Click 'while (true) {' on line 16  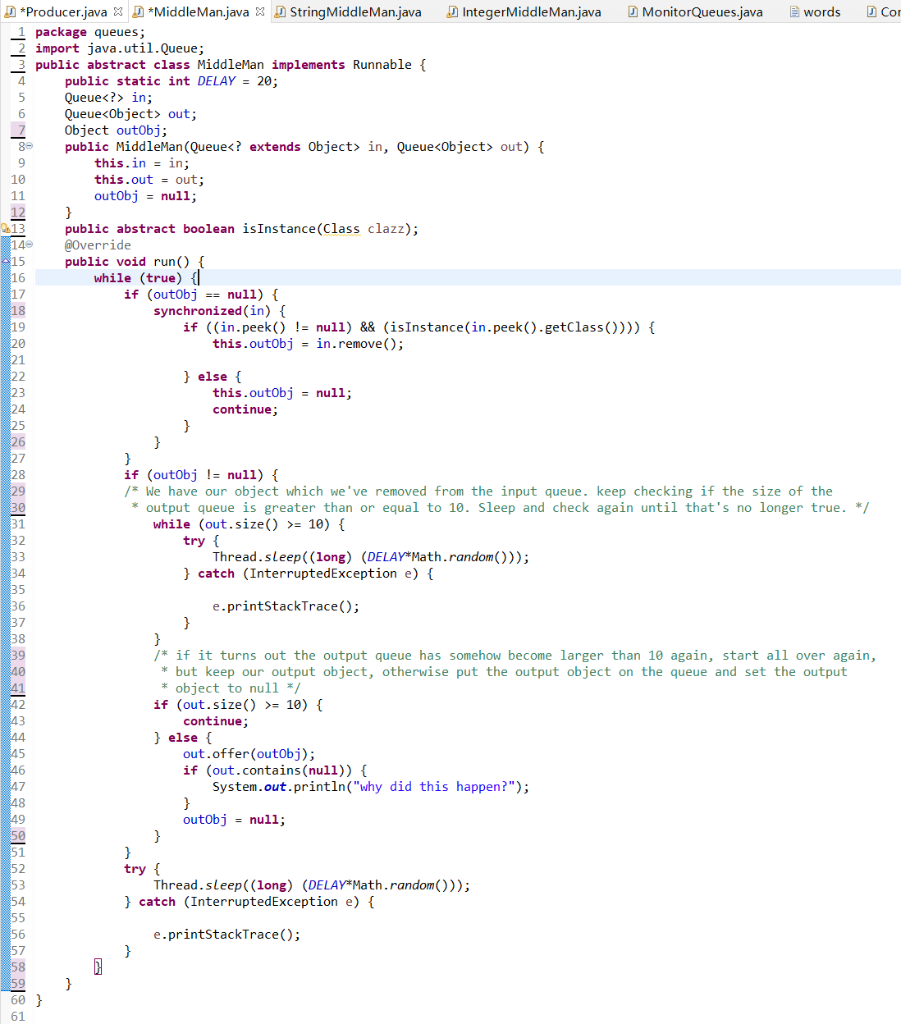click(x=146, y=278)
